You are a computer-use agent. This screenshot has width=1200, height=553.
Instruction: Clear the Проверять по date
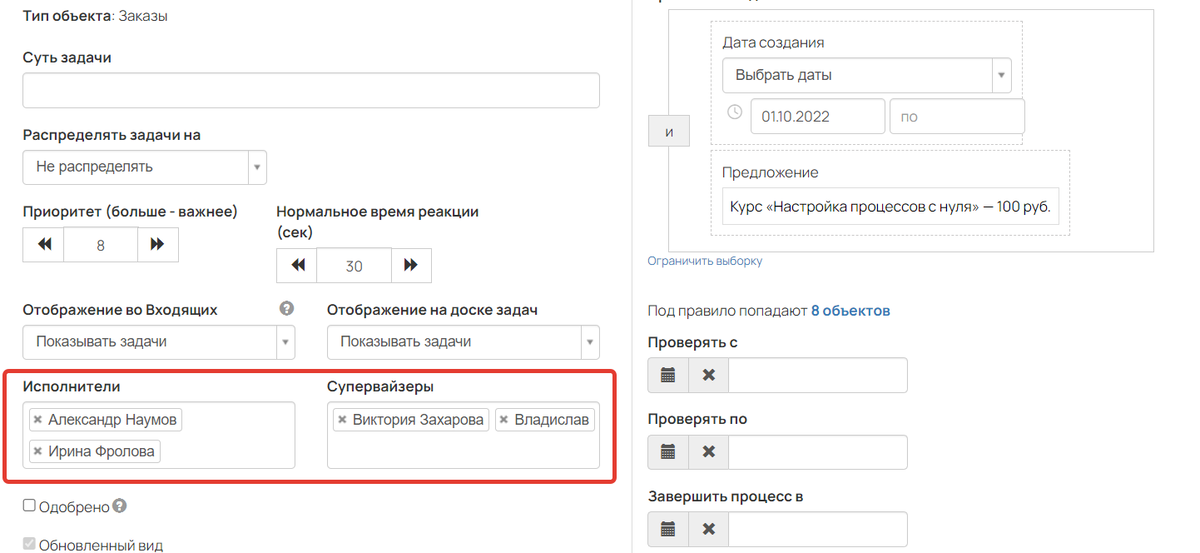[708, 452]
